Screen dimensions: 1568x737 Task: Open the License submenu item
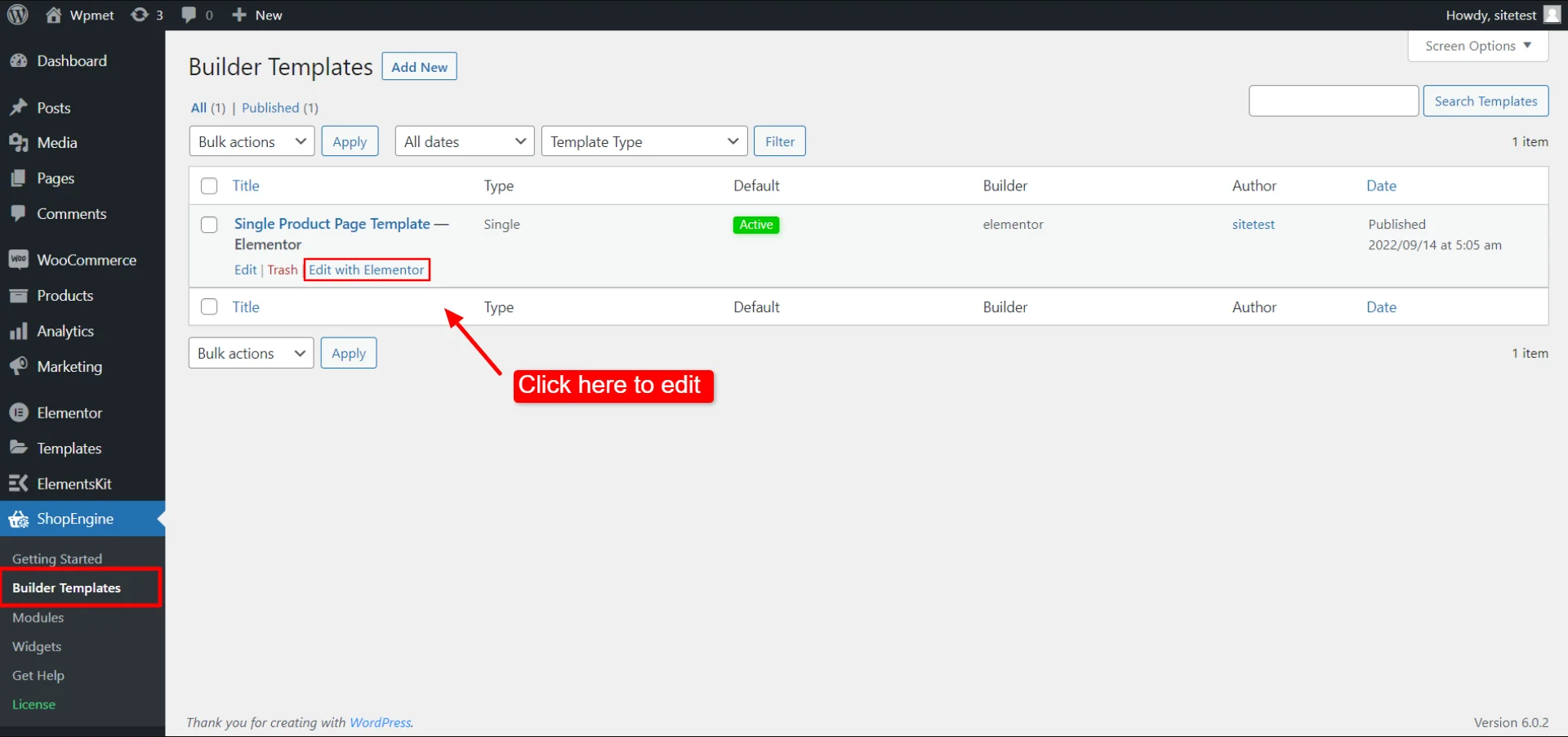click(x=33, y=704)
